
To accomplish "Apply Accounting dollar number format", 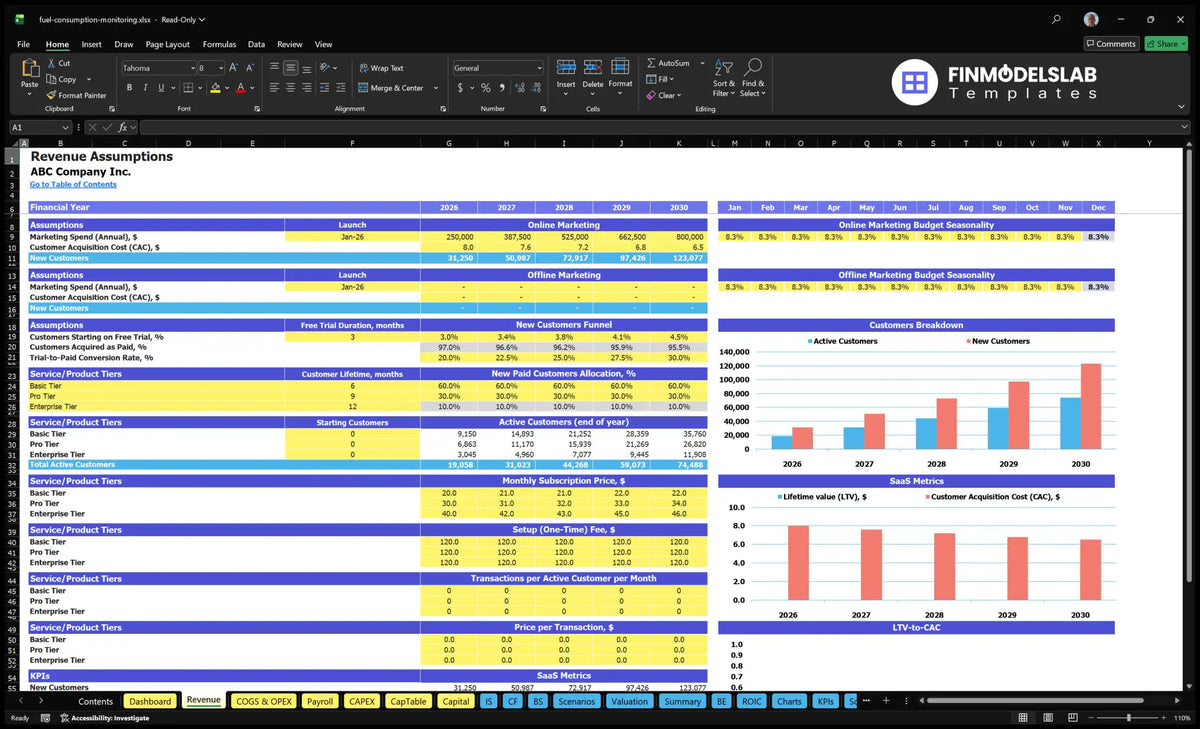I will coord(460,88).
